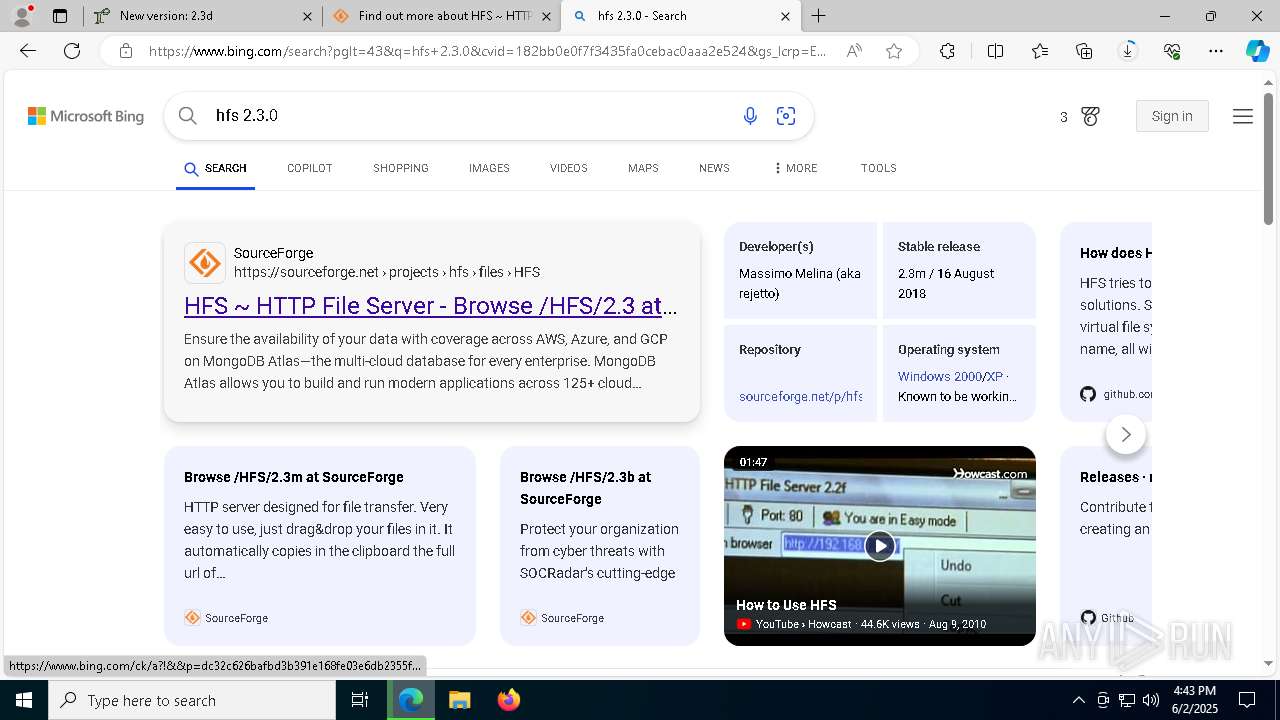
Task: Open the tab actions menu icon
Action: pyautogui.click(x=60, y=16)
